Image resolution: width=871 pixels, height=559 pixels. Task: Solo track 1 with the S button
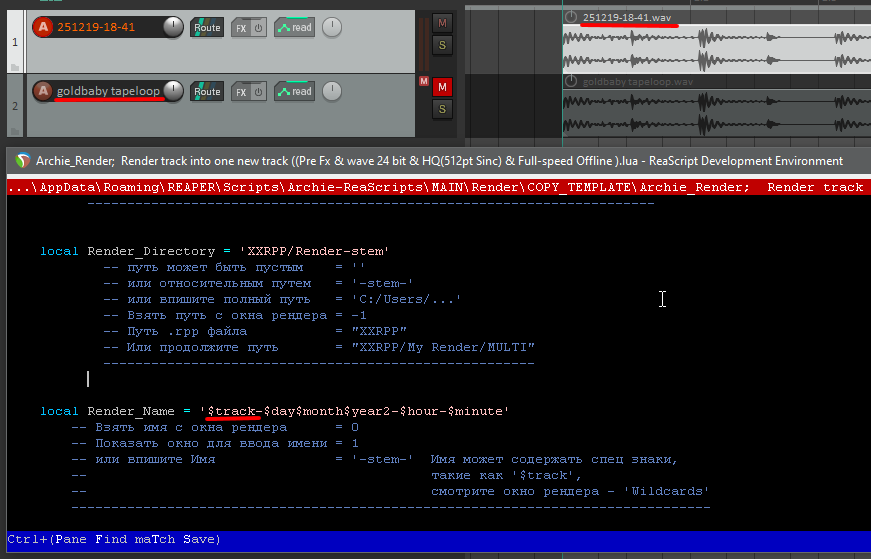(x=442, y=45)
